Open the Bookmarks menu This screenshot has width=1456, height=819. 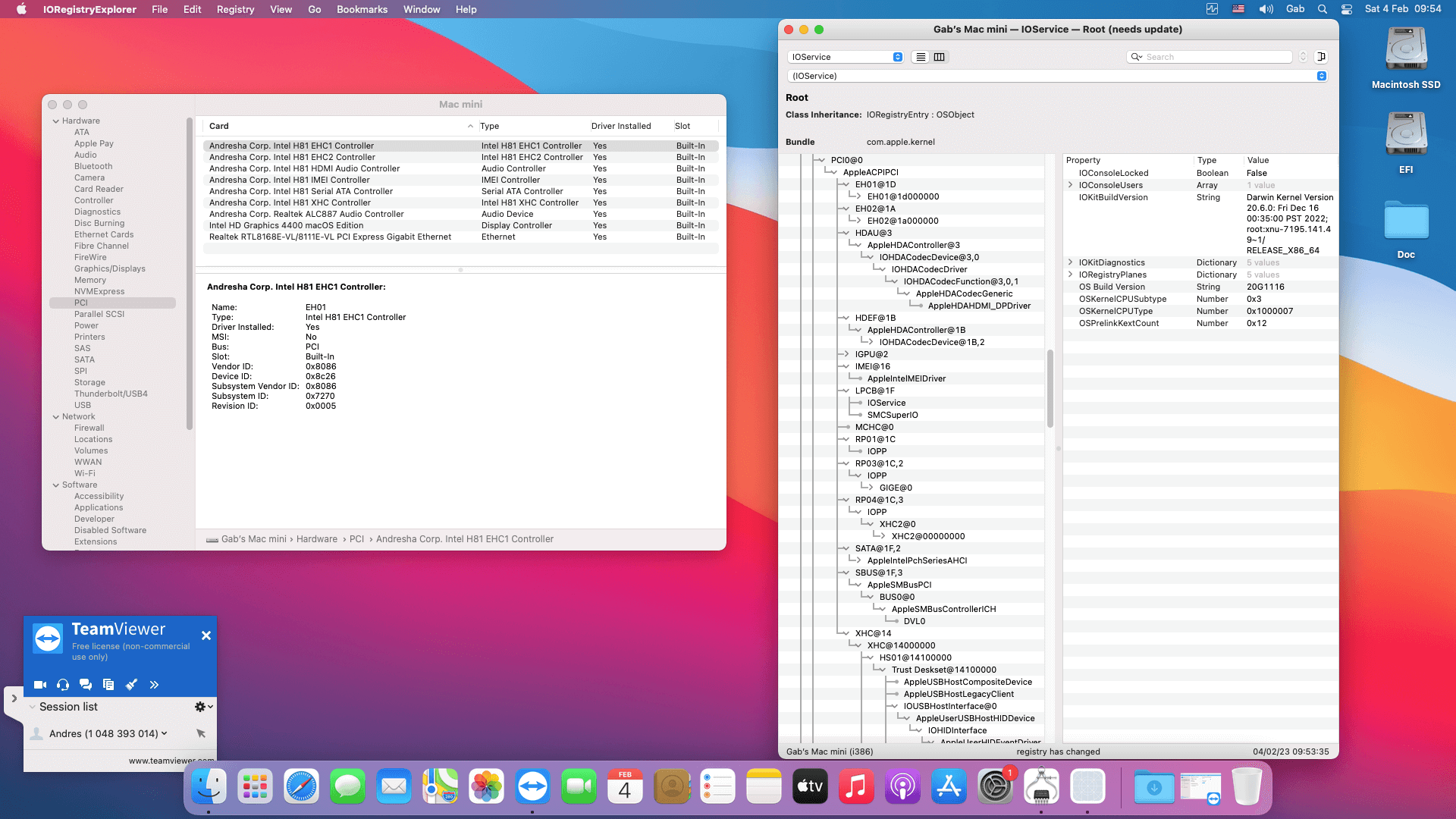tap(362, 9)
